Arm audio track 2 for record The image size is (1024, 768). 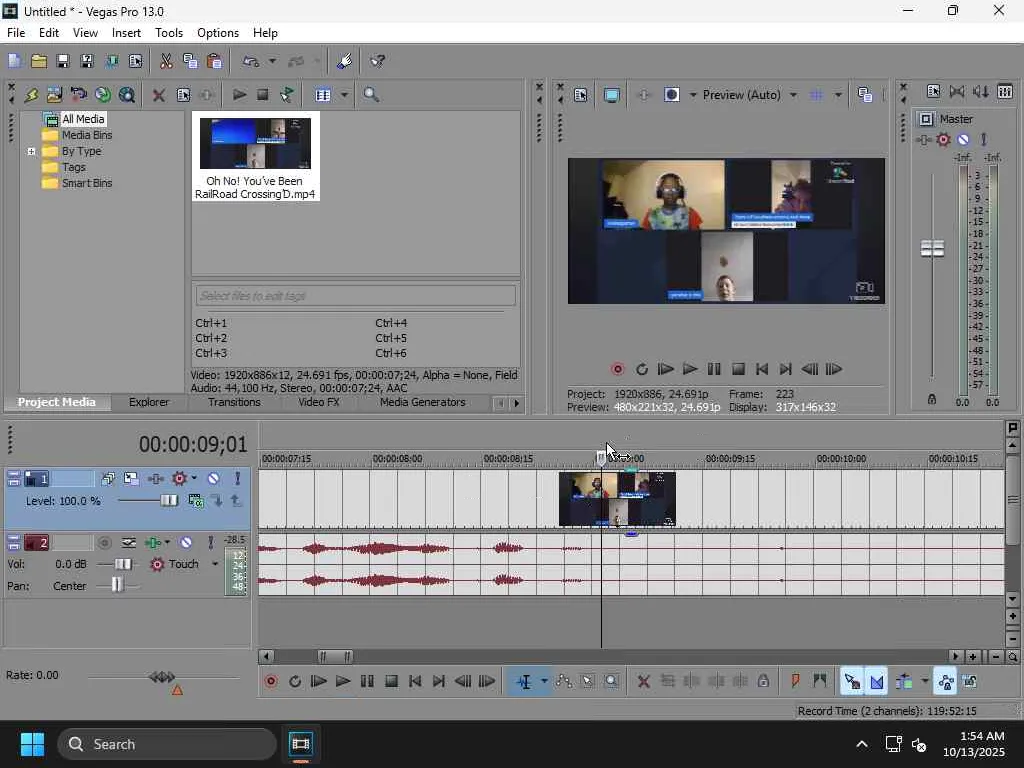(x=104, y=543)
